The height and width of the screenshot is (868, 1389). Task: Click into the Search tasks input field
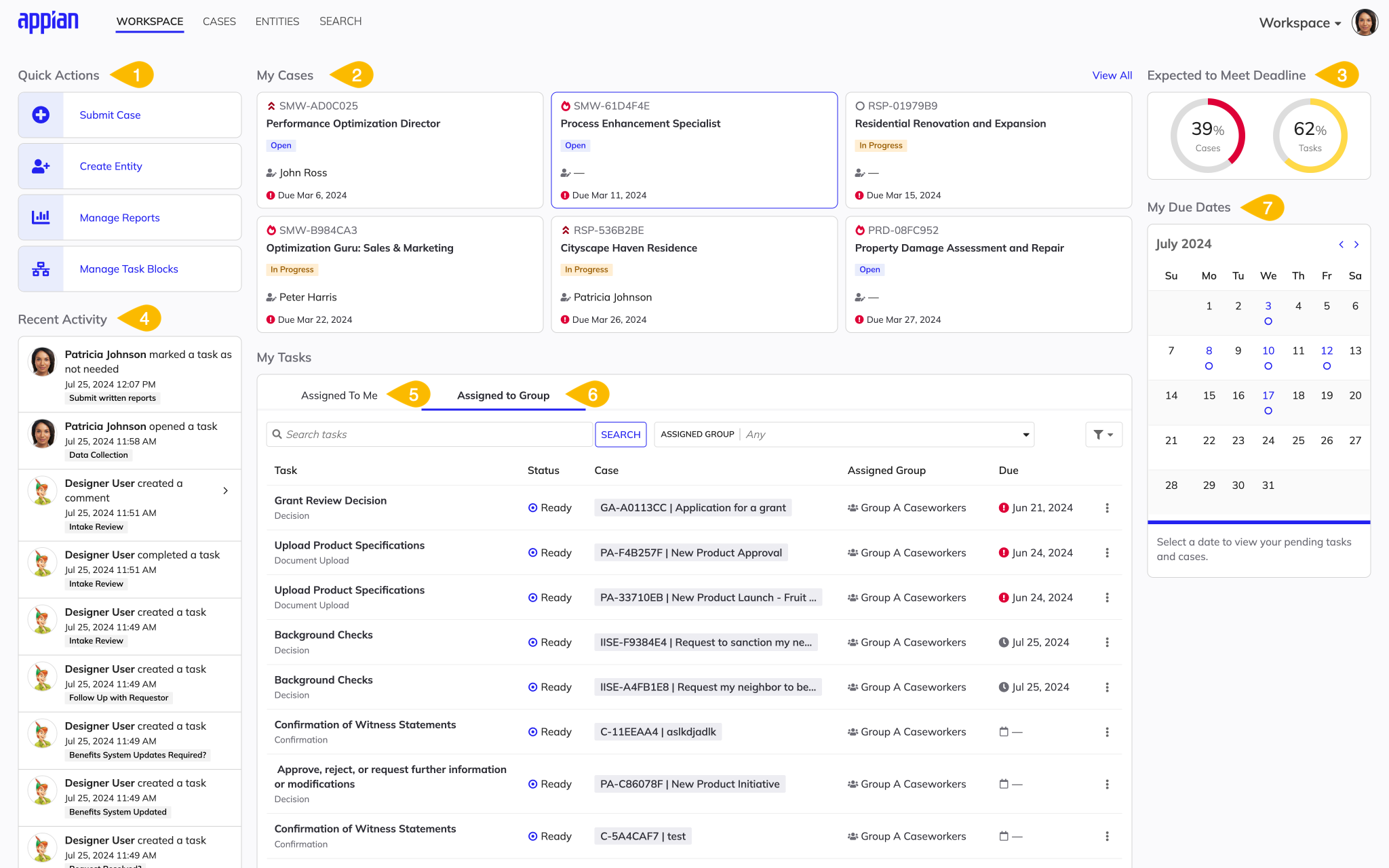point(430,434)
